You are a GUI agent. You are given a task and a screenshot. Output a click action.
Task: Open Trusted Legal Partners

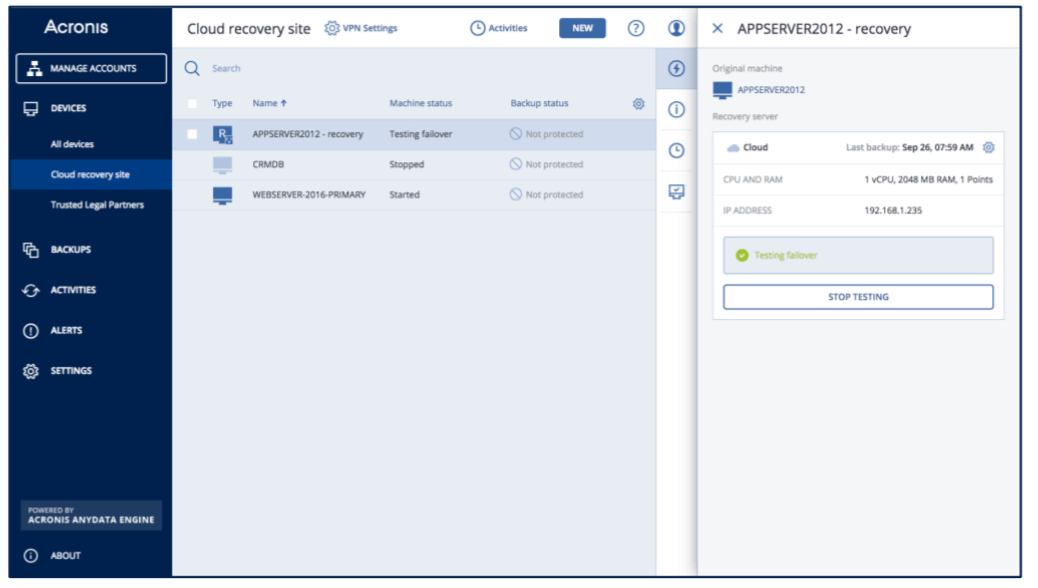coord(97,205)
